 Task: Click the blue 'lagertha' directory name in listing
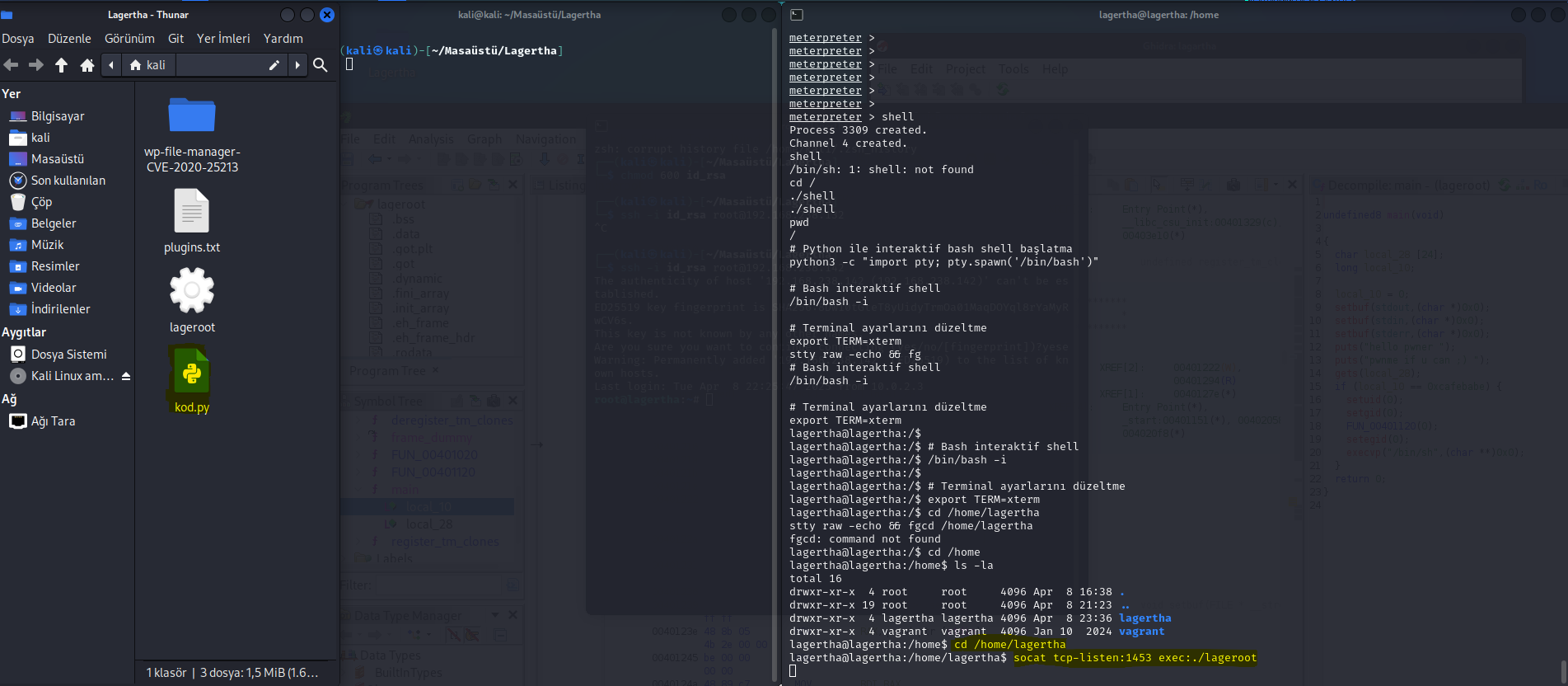tap(1145, 618)
